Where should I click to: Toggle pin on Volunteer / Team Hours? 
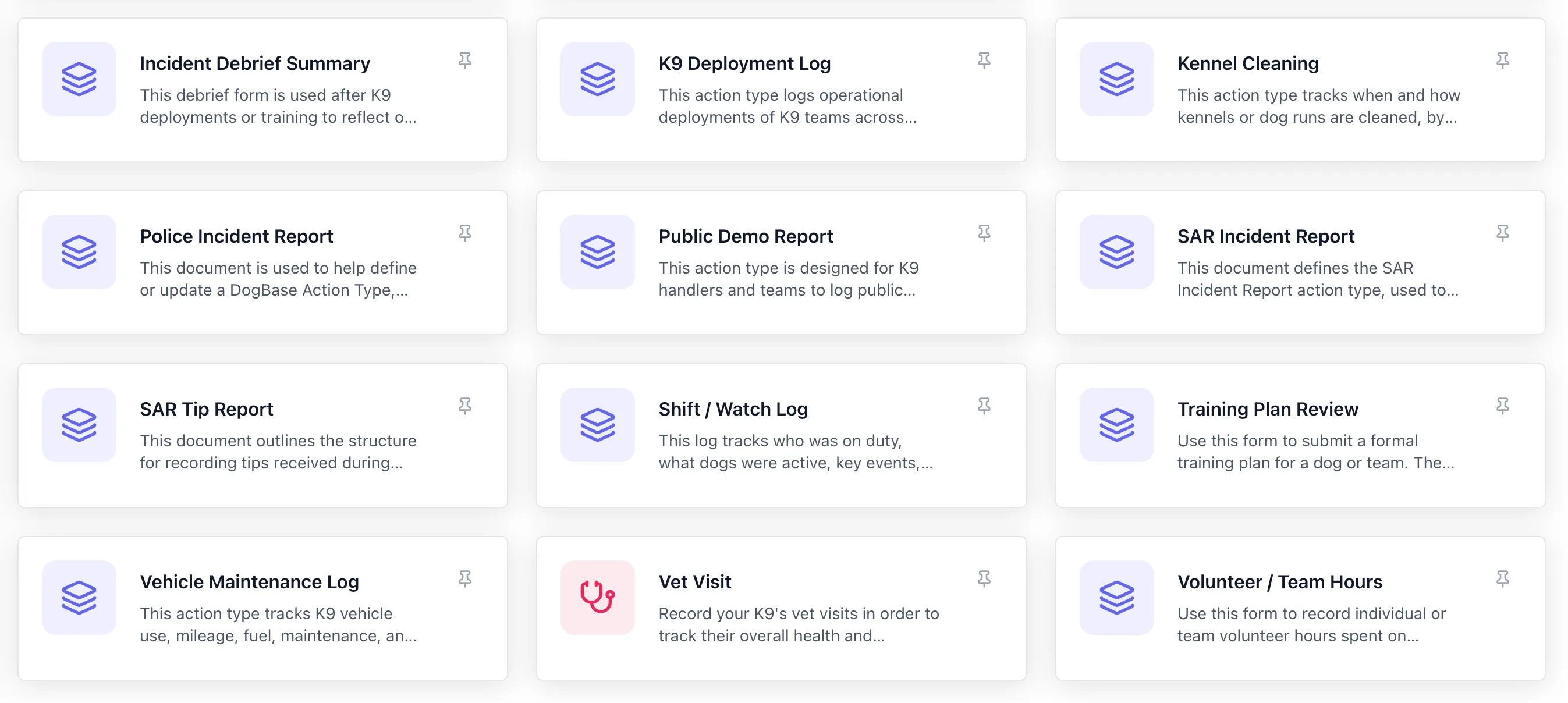pos(1503,579)
